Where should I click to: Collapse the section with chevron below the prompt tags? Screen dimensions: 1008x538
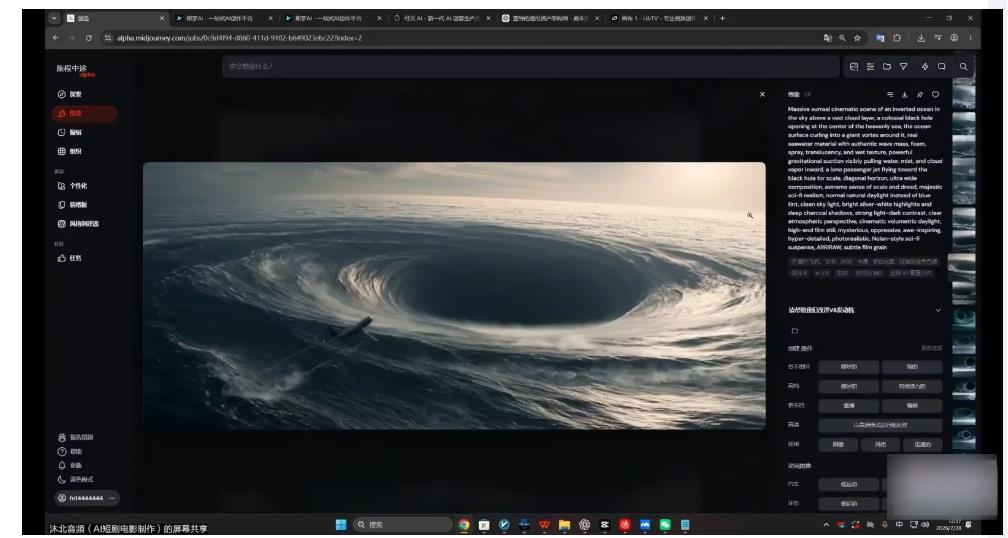(938, 310)
